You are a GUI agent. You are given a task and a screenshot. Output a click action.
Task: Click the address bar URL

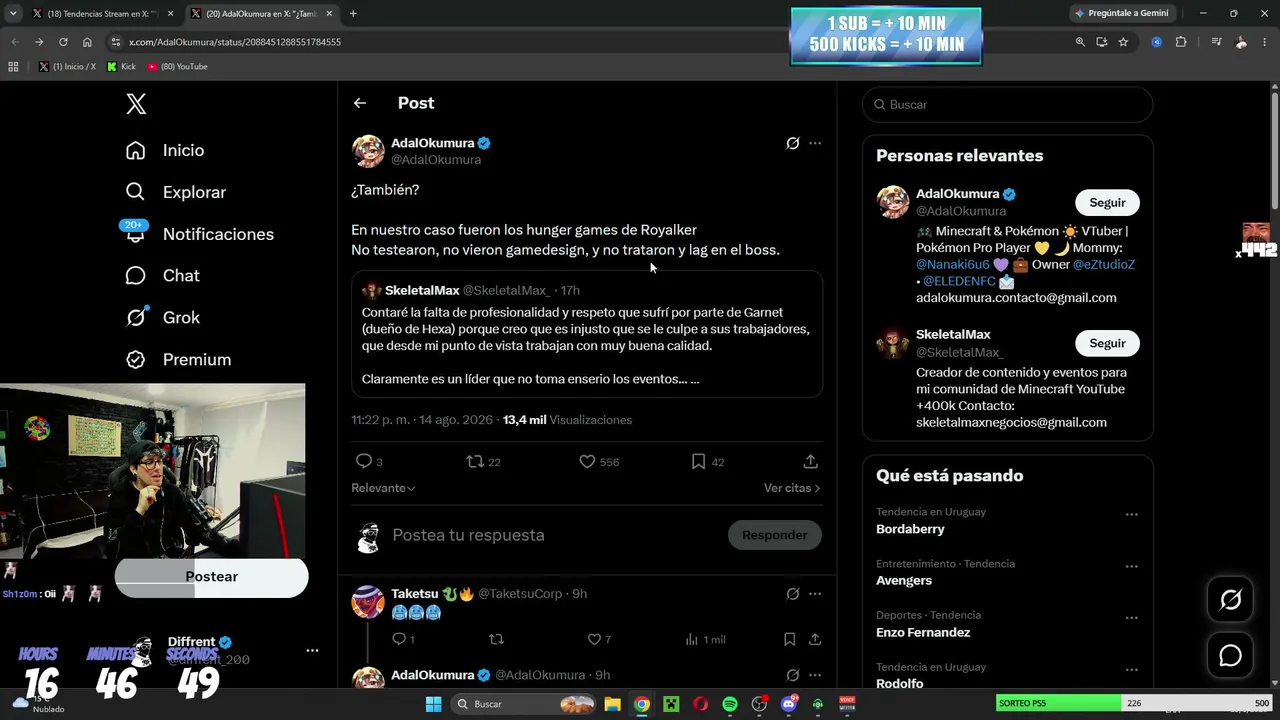coord(235,42)
